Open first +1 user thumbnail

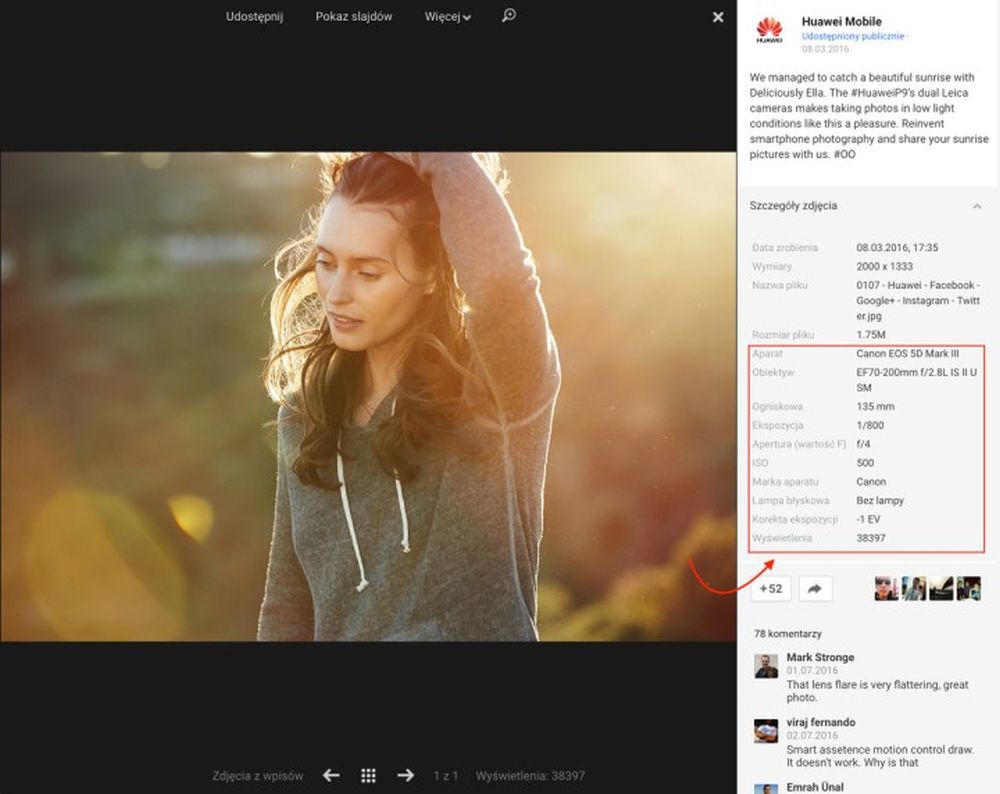pos(886,589)
